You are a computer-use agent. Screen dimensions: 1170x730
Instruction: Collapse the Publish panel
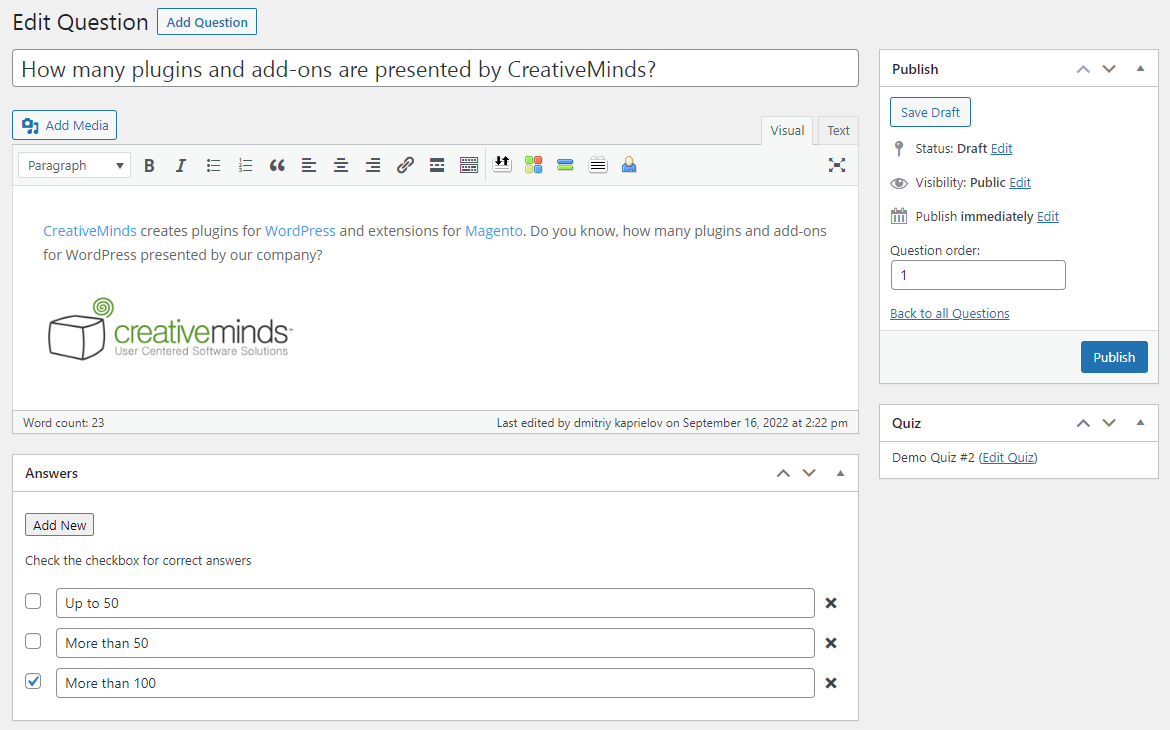click(1140, 69)
